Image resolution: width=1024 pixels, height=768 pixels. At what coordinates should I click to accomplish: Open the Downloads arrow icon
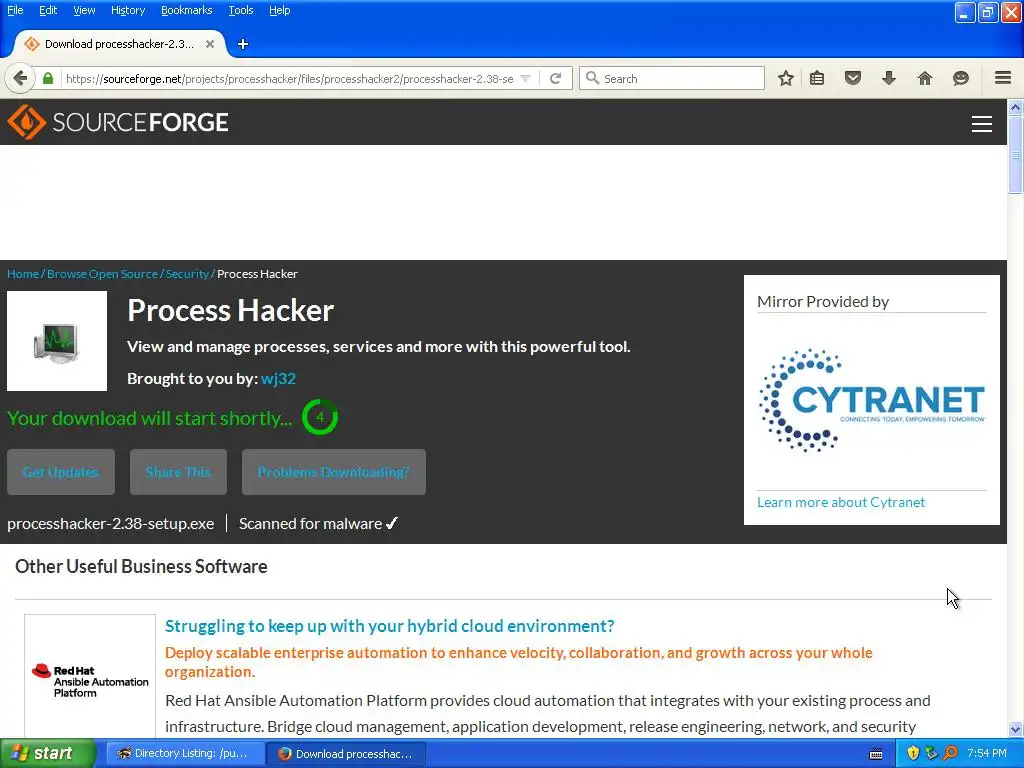click(889, 78)
